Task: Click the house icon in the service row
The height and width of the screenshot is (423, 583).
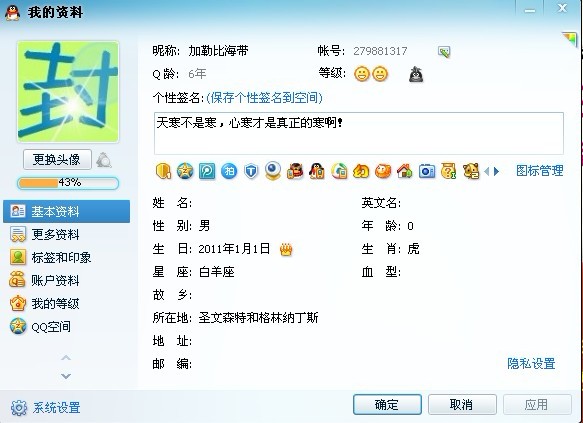Action: 405,171
